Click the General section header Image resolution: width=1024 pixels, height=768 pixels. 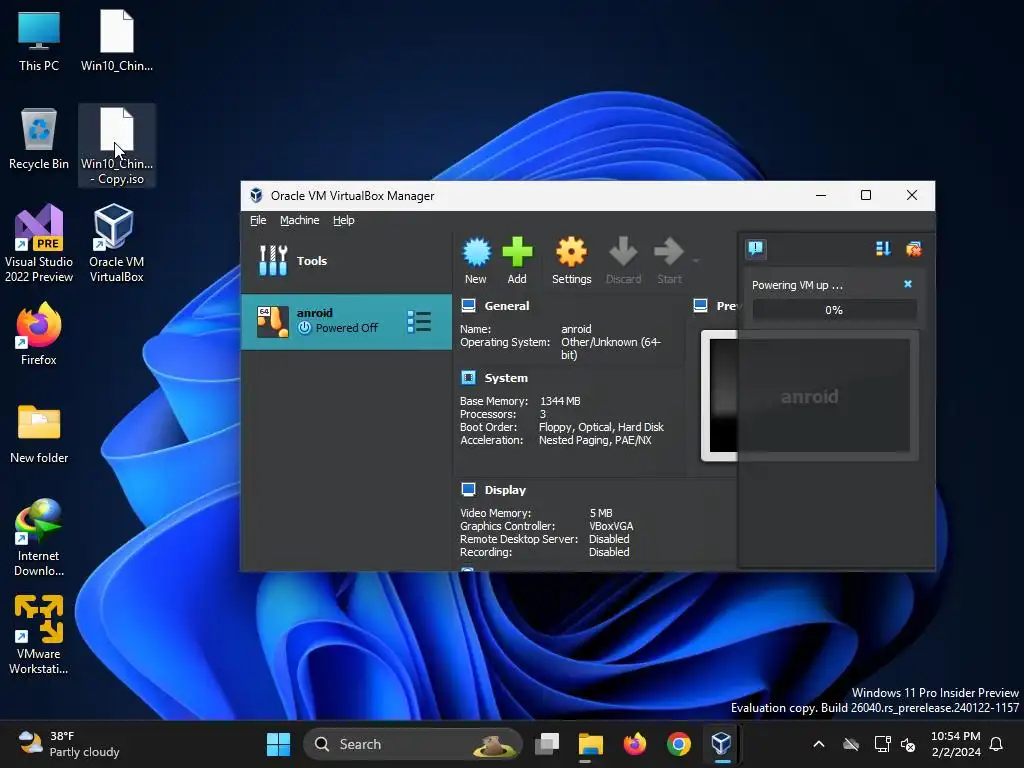coord(507,306)
